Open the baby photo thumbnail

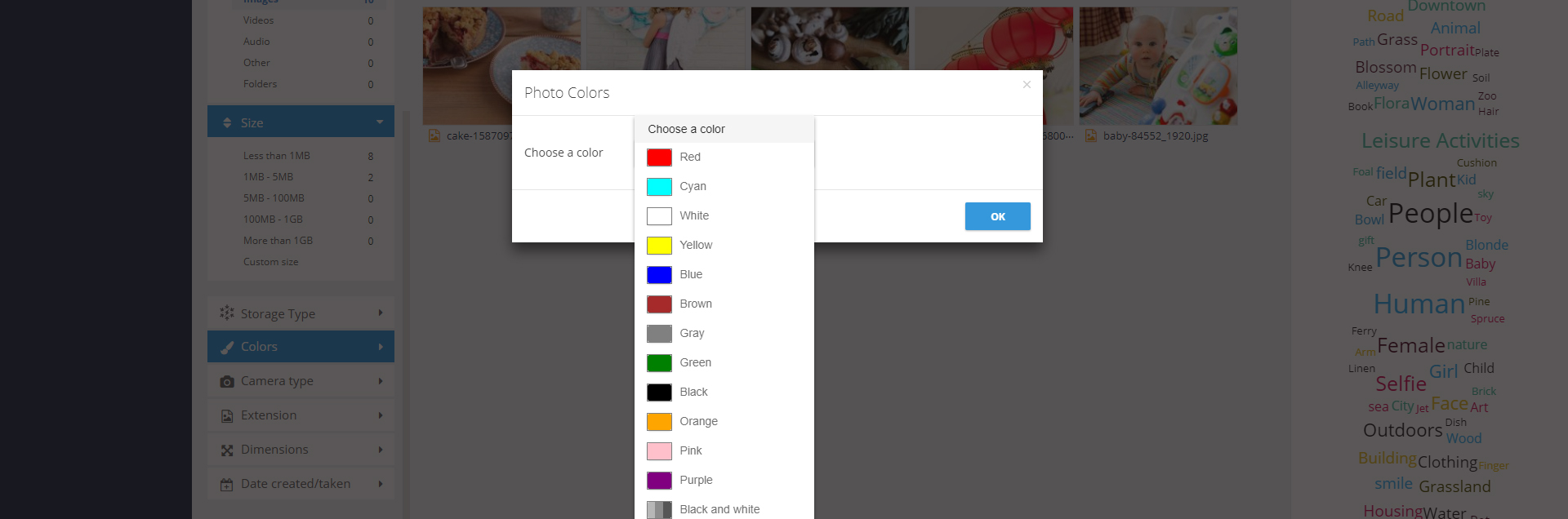1158,65
